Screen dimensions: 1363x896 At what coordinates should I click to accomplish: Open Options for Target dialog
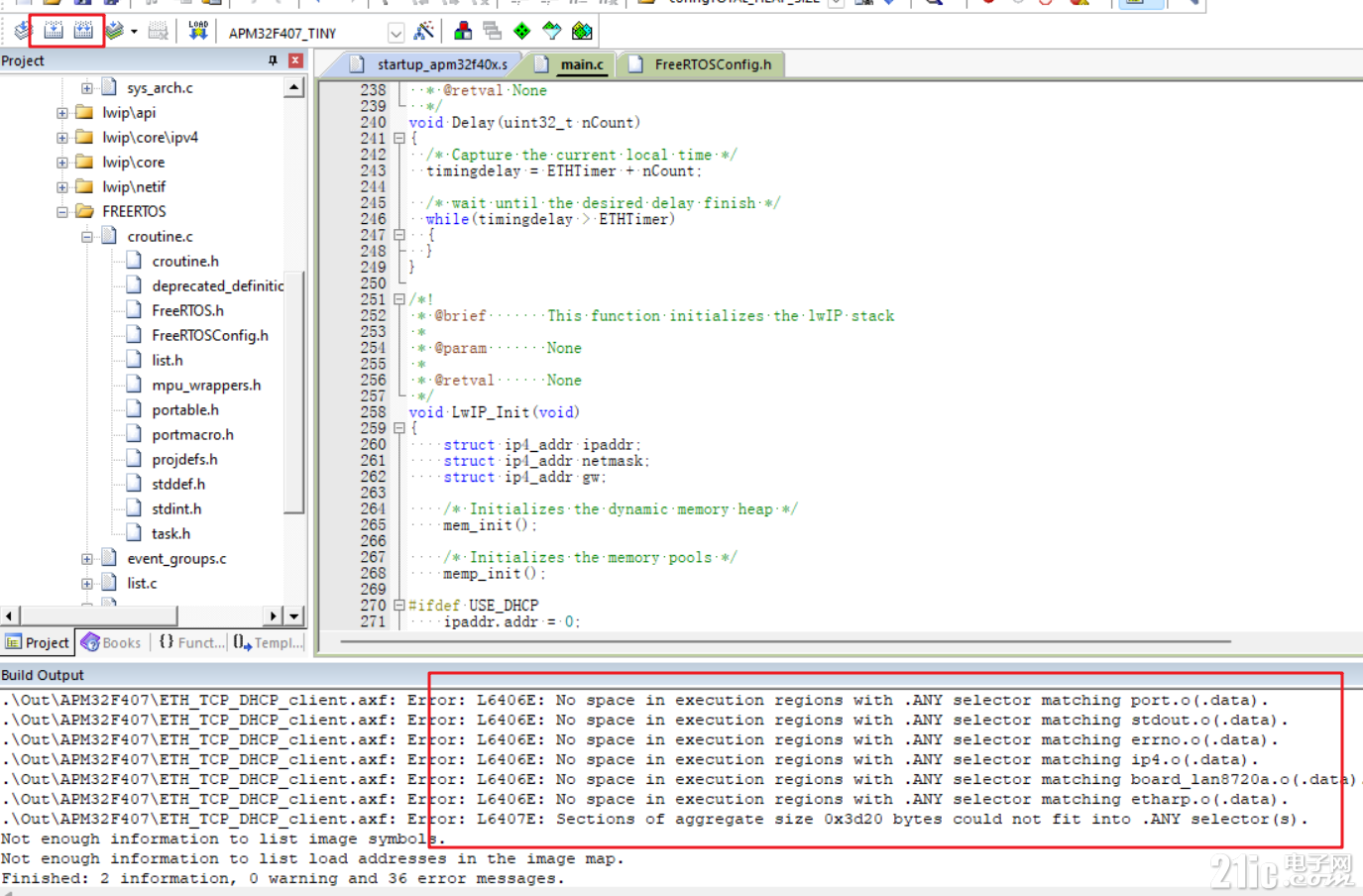pyautogui.click(x=424, y=30)
